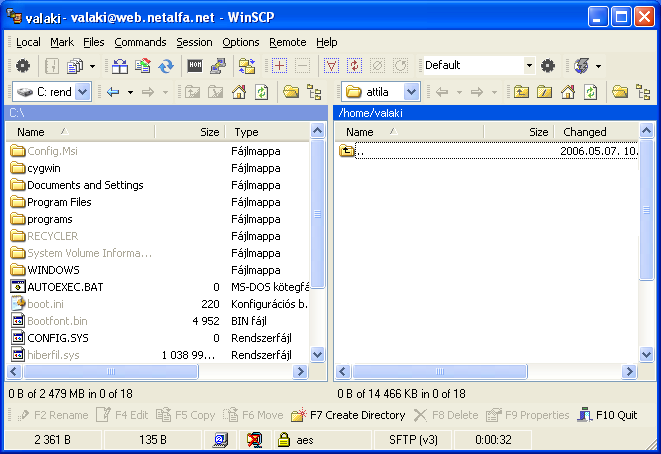Open the Local menu
Image resolution: width=661 pixels, height=454 pixels.
28,42
